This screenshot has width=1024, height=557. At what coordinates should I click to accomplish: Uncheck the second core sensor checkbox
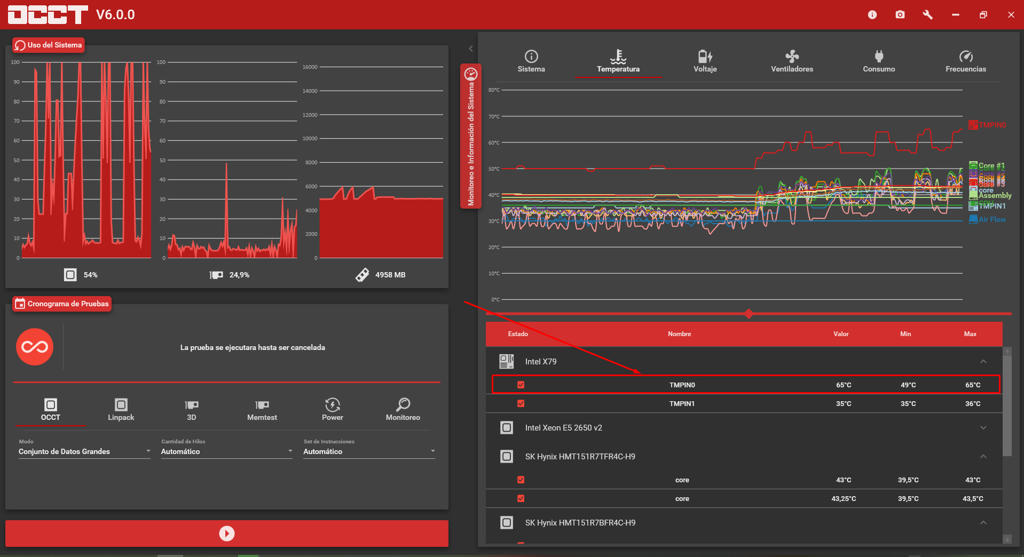coord(520,498)
